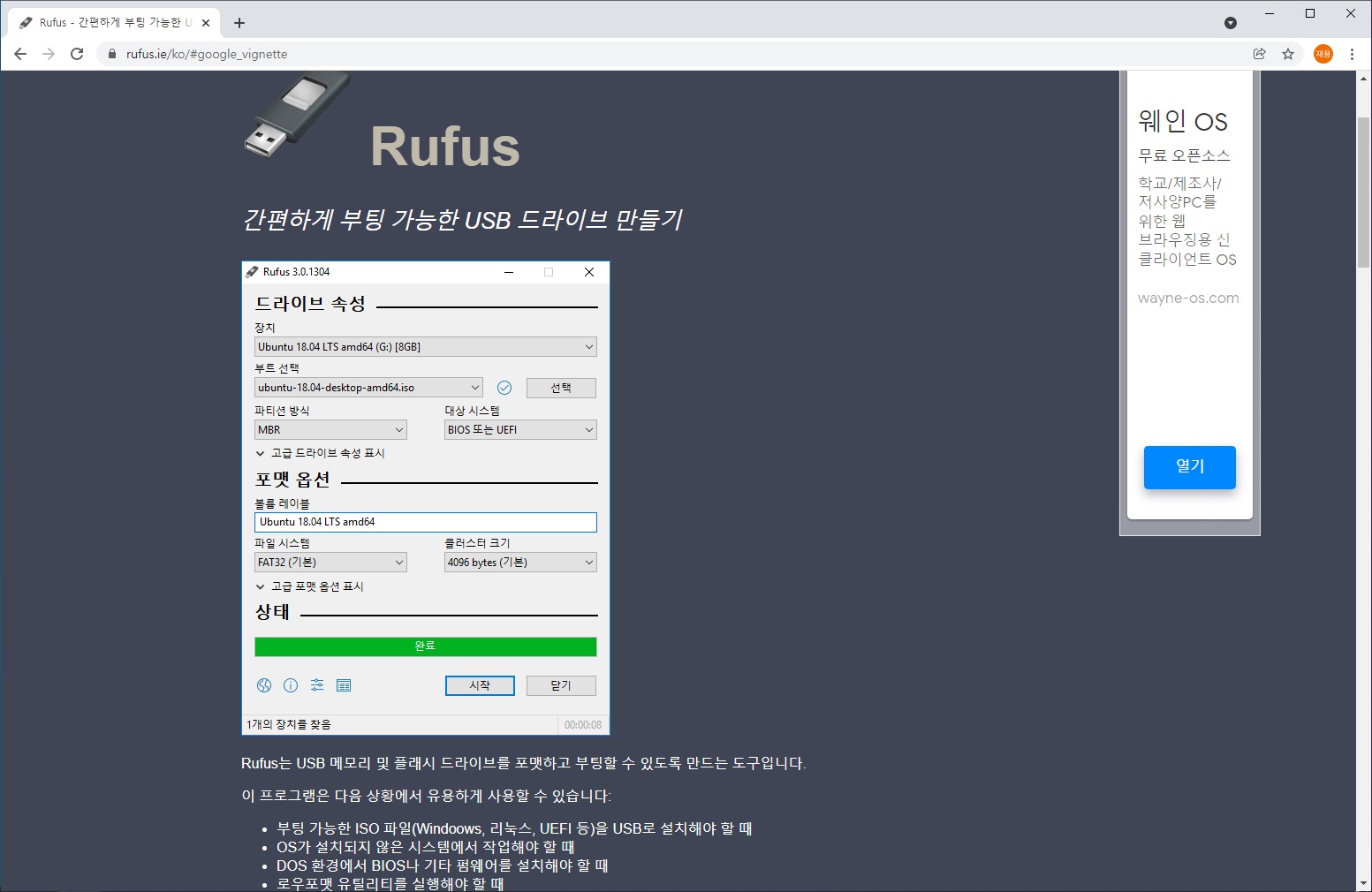
Task: Share this page via share icon
Action: [1260, 54]
